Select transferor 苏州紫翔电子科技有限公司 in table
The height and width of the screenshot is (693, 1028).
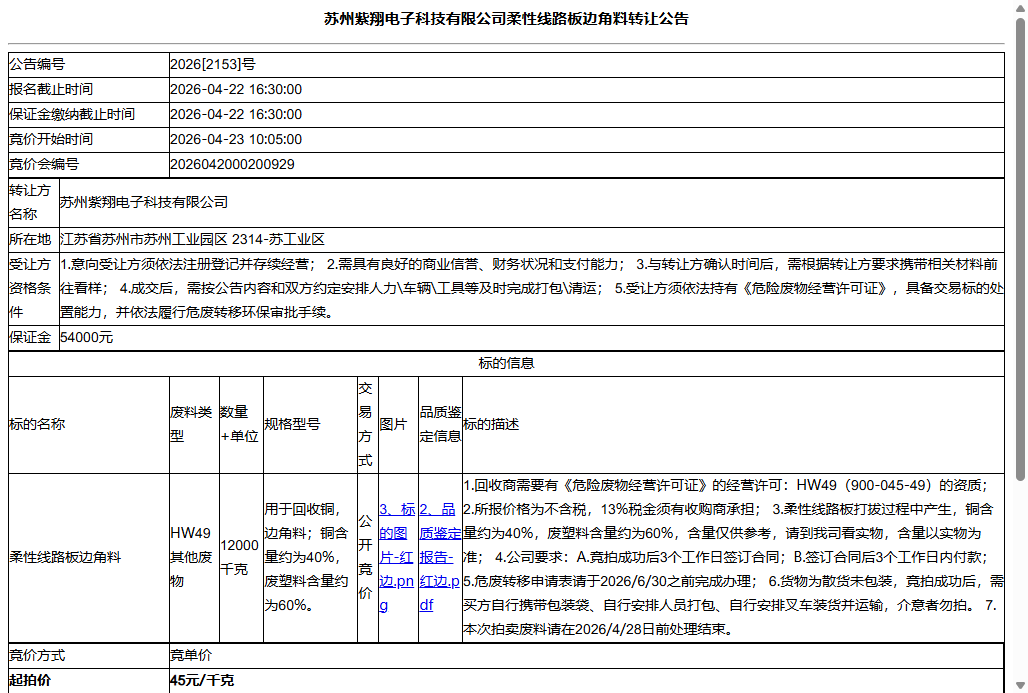(x=144, y=202)
